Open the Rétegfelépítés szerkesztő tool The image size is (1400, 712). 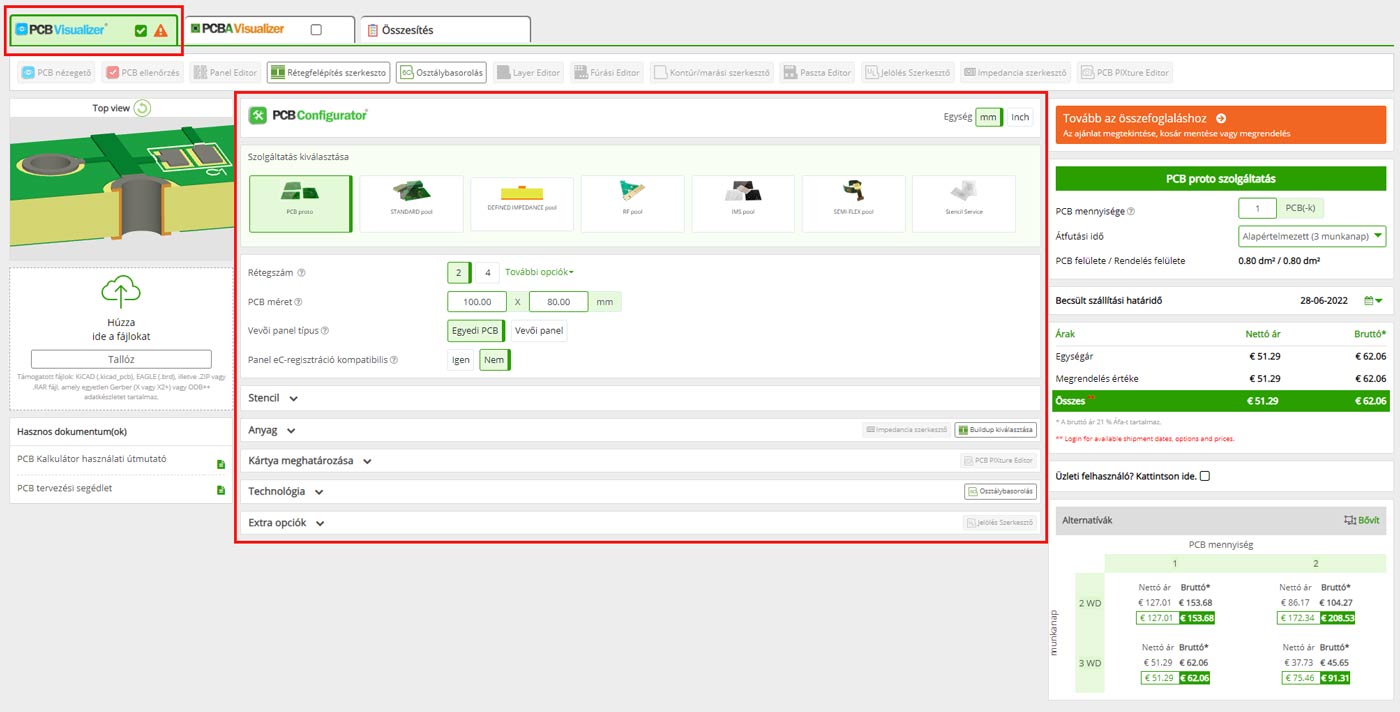(x=327, y=73)
